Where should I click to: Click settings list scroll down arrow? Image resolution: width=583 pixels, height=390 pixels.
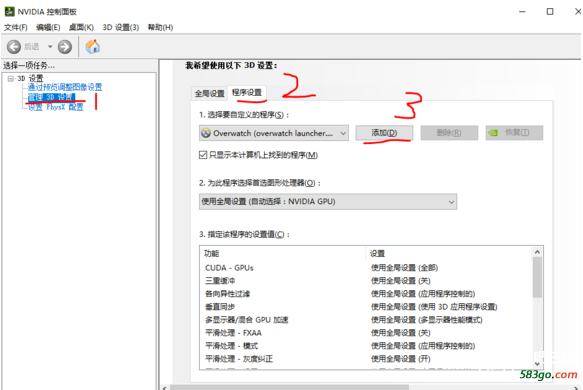(x=537, y=364)
